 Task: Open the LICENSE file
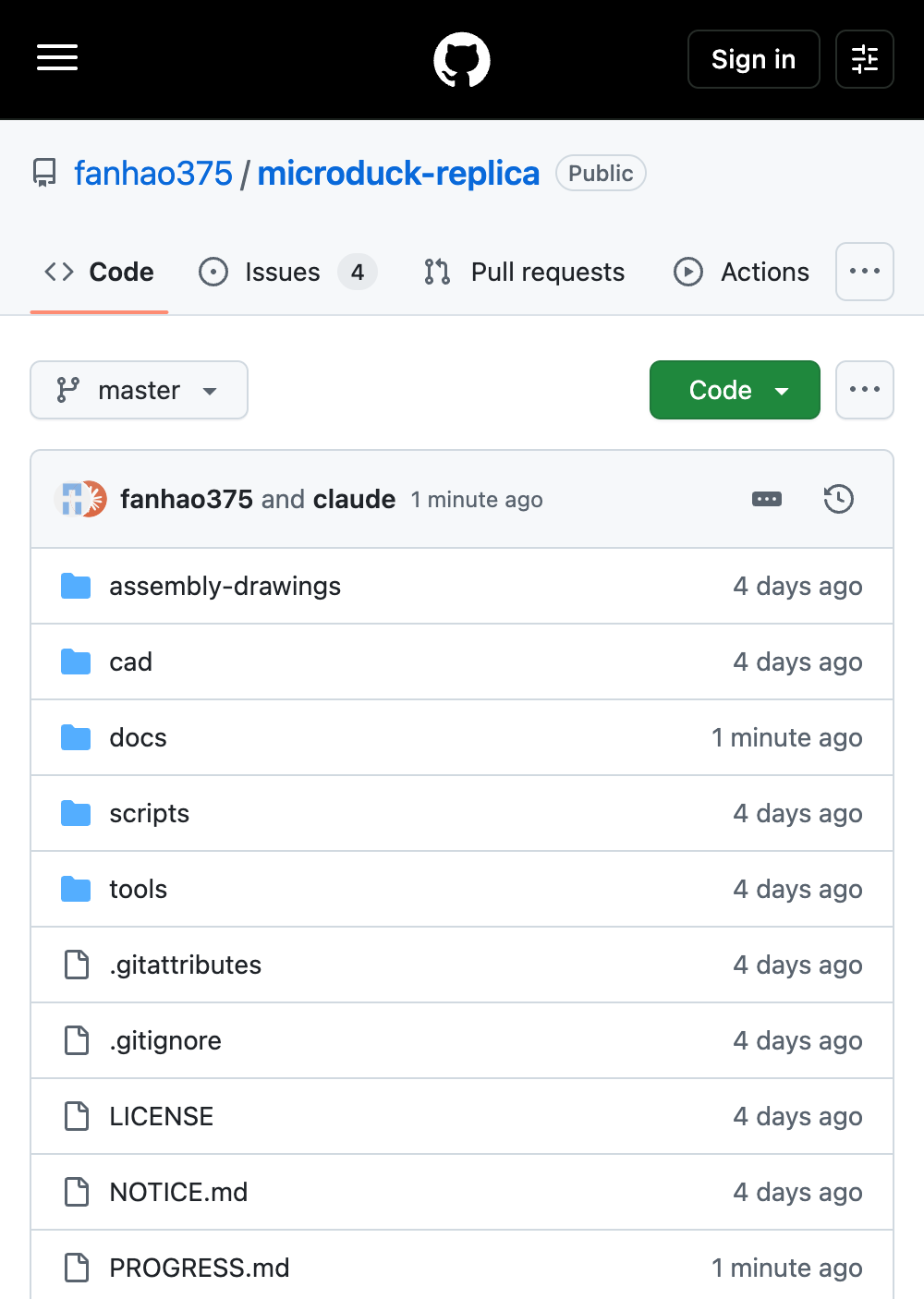tap(161, 1116)
